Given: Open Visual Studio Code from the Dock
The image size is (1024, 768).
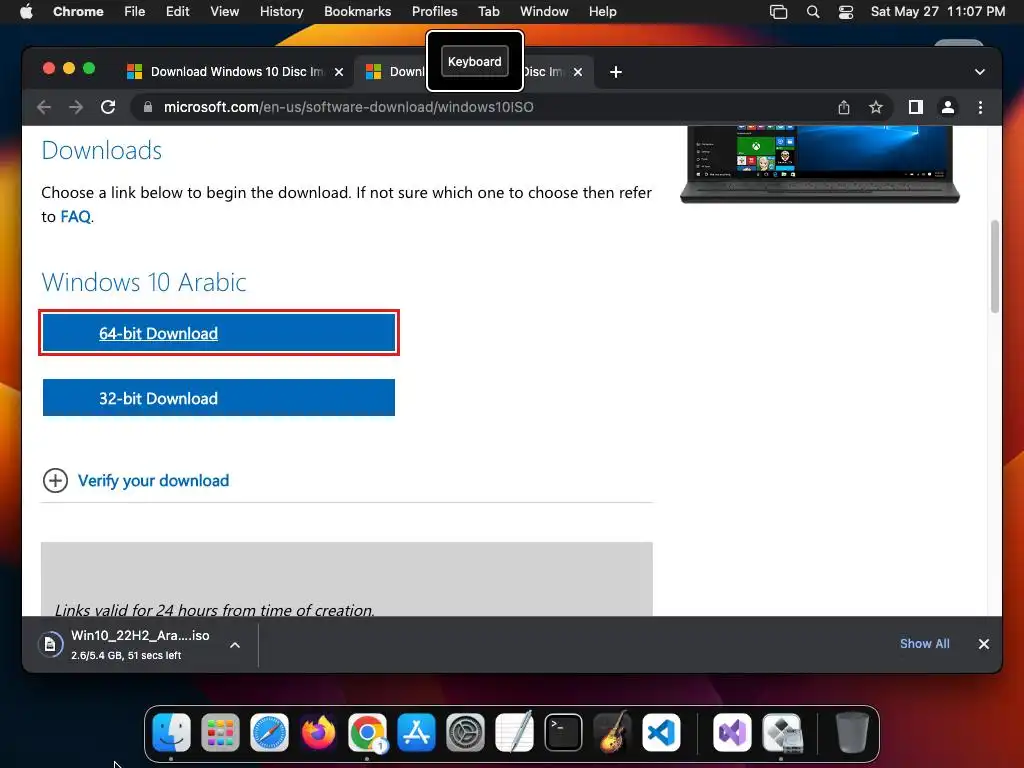Looking at the screenshot, I should tap(661, 732).
